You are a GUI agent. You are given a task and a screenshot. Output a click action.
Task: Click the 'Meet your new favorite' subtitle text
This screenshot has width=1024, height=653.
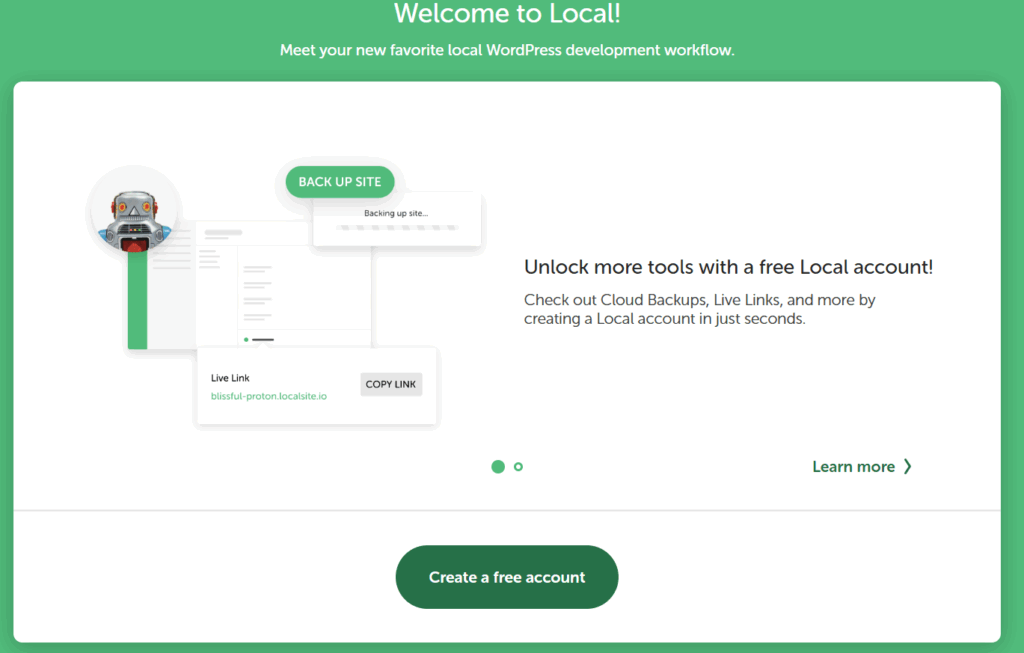click(x=507, y=50)
